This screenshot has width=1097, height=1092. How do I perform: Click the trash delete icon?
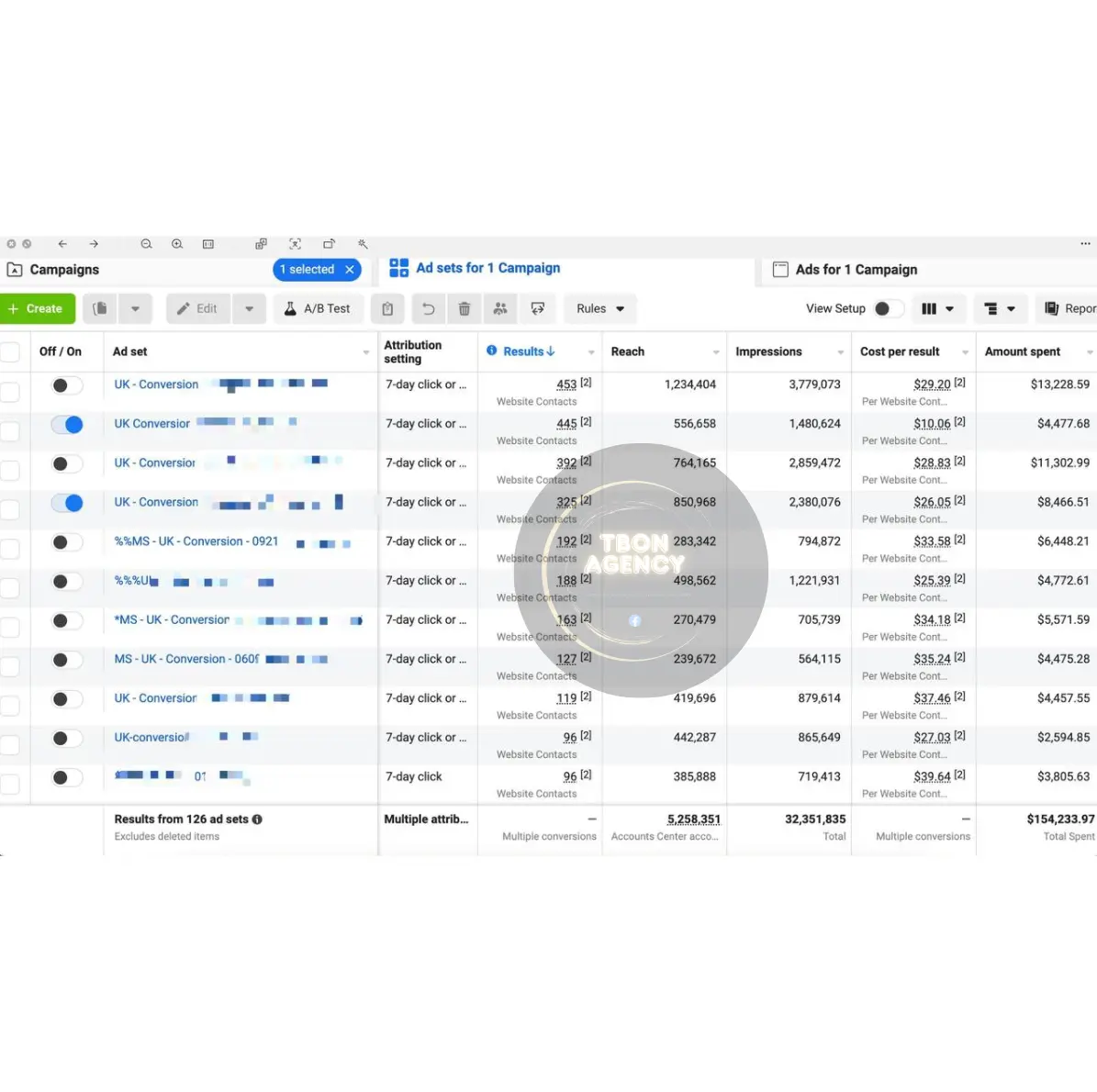(x=465, y=308)
